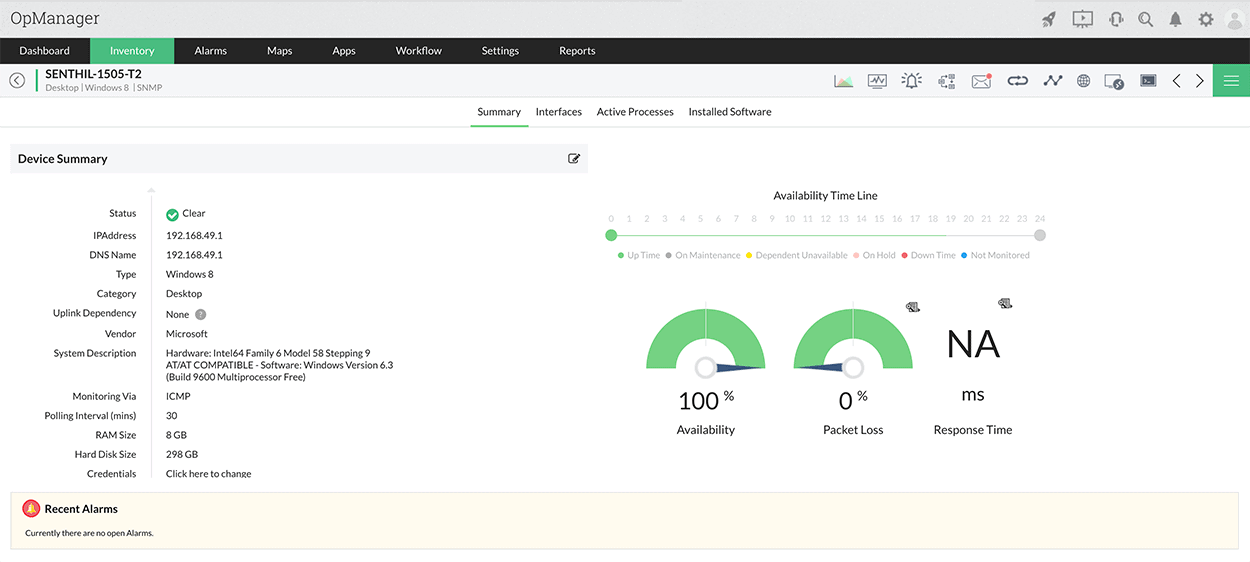Viewport: 1250px width, 562px height.
Task: Click the Category value Desktop
Action: (184, 294)
